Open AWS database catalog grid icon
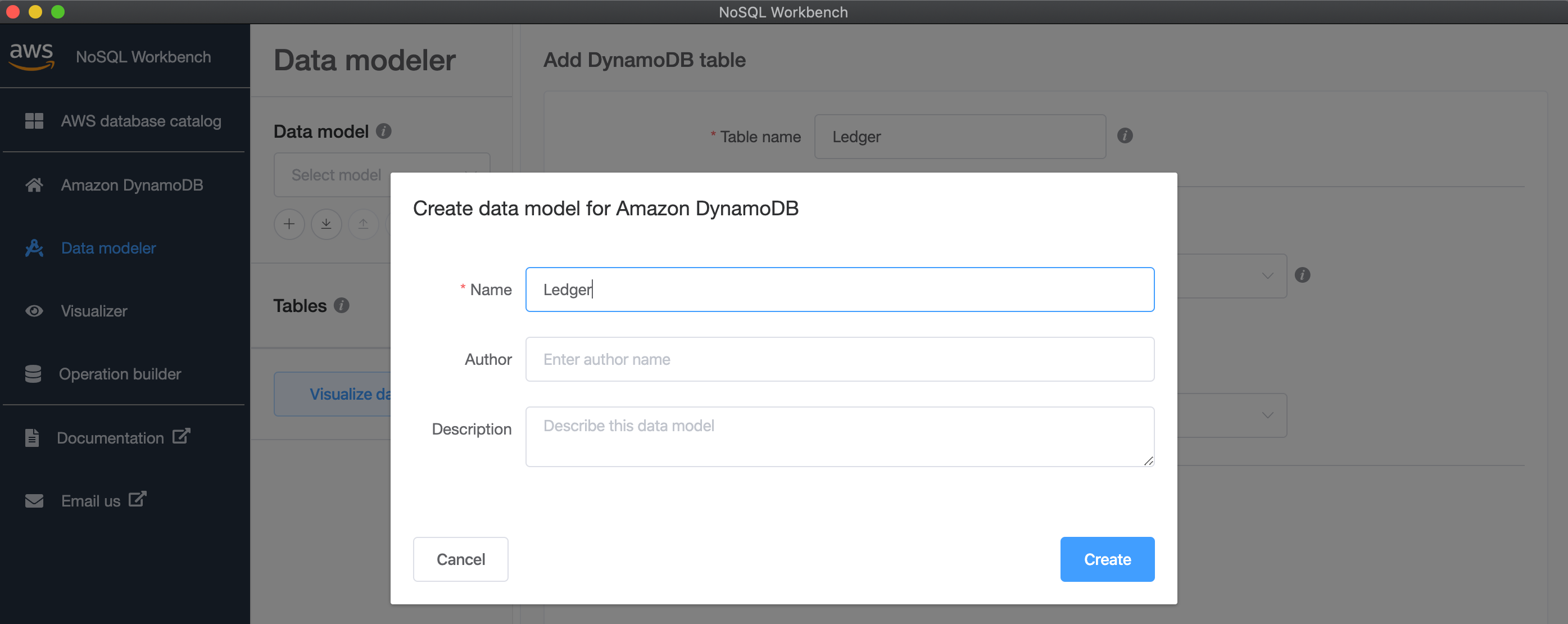 pyautogui.click(x=34, y=120)
